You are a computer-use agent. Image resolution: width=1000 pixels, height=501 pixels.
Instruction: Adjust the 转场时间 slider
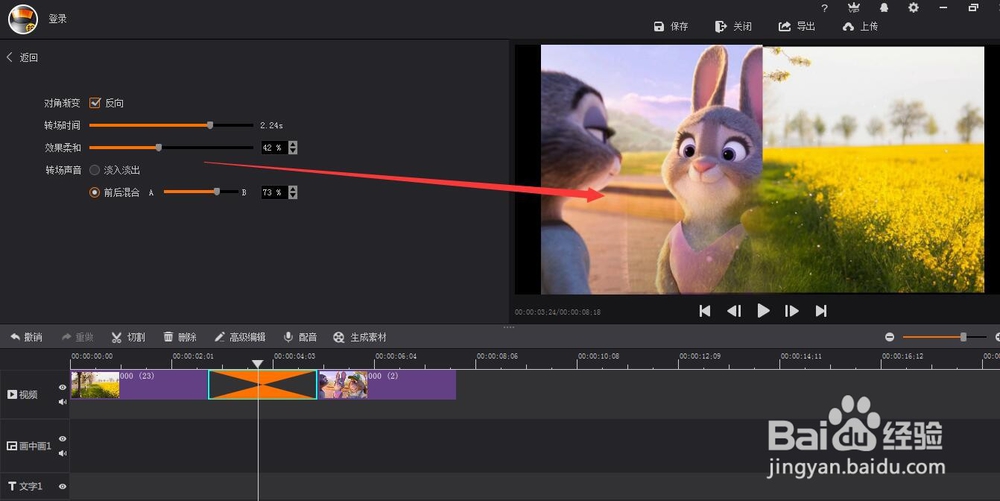pyautogui.click(x=171, y=126)
